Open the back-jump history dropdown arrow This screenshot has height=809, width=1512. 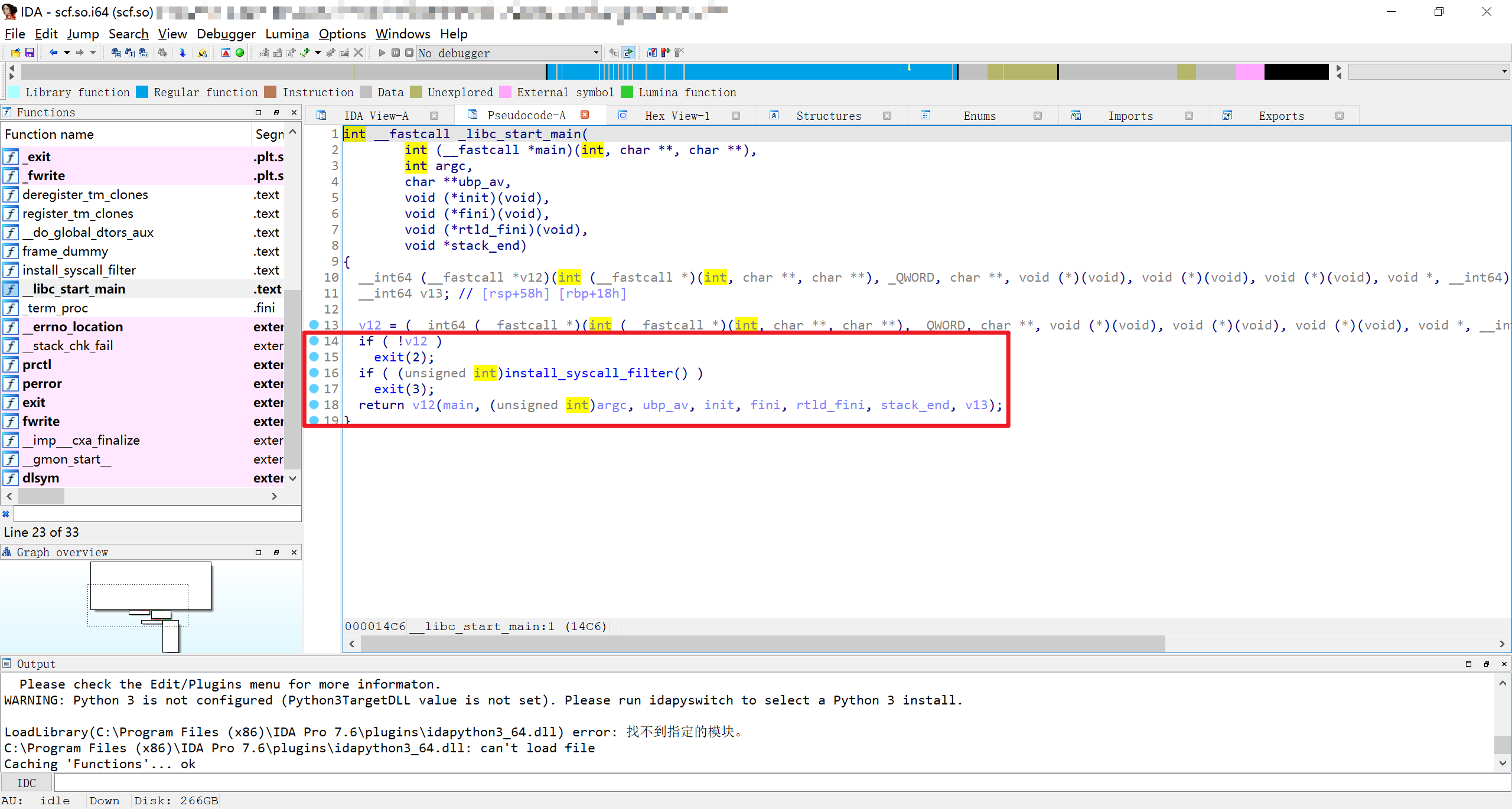tap(67, 53)
